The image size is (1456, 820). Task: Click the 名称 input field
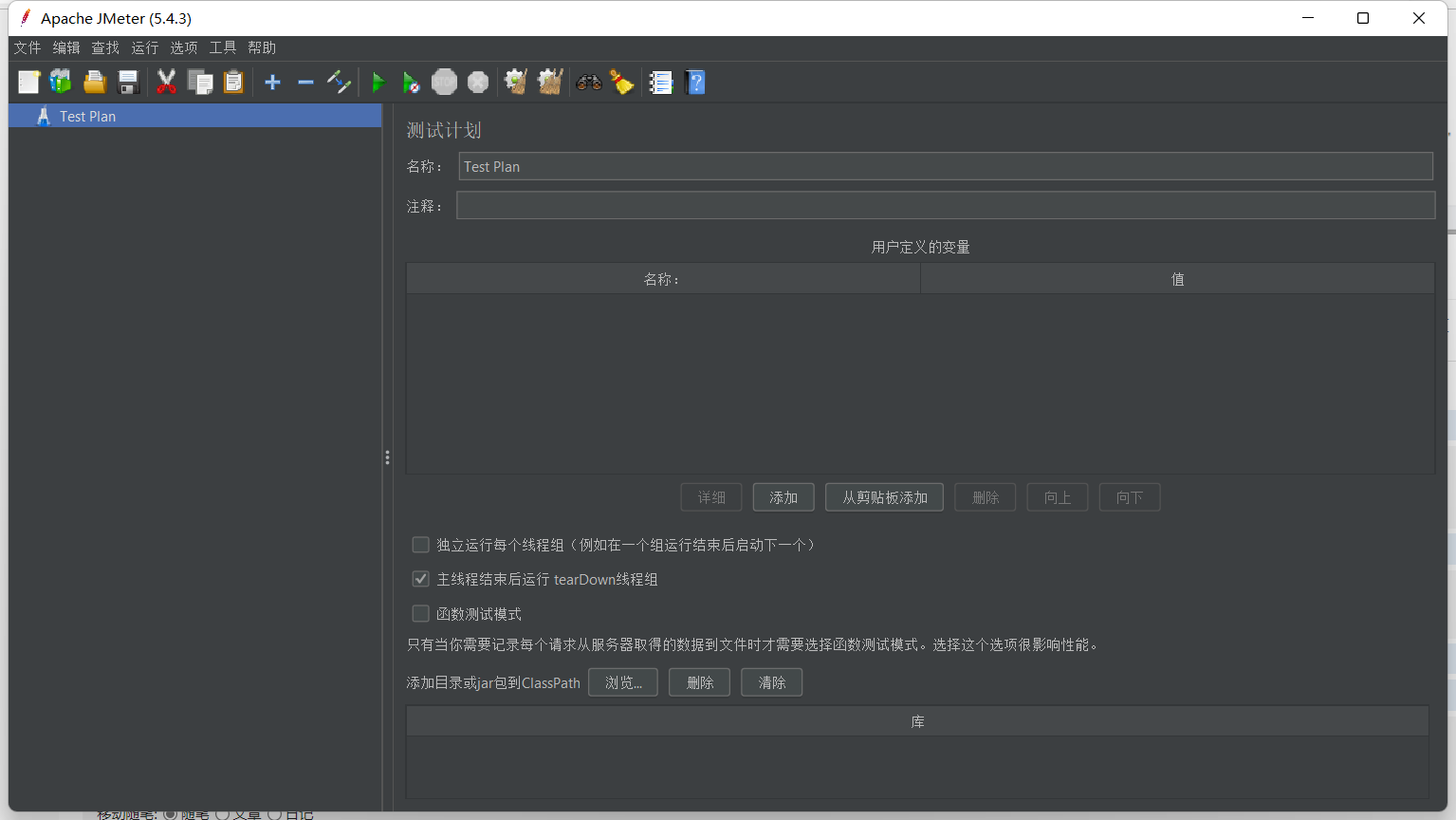[946, 166]
